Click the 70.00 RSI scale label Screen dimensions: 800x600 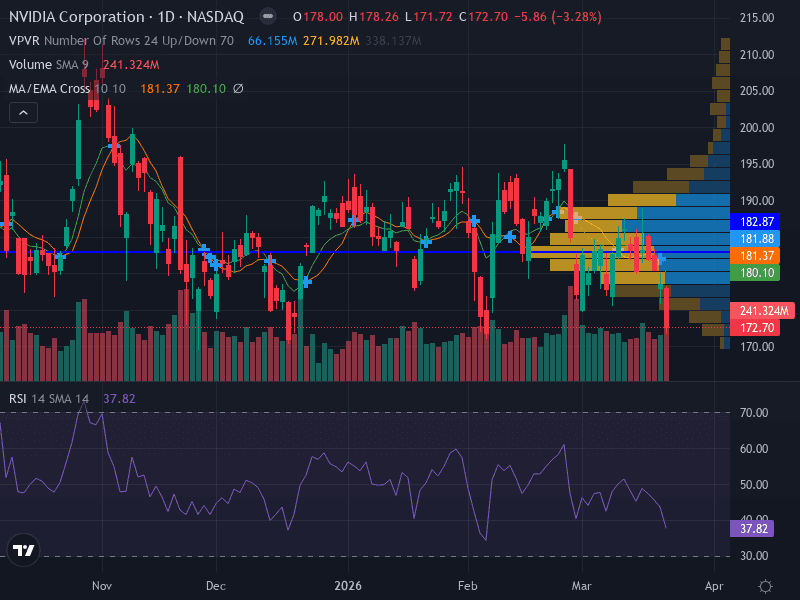tap(754, 412)
